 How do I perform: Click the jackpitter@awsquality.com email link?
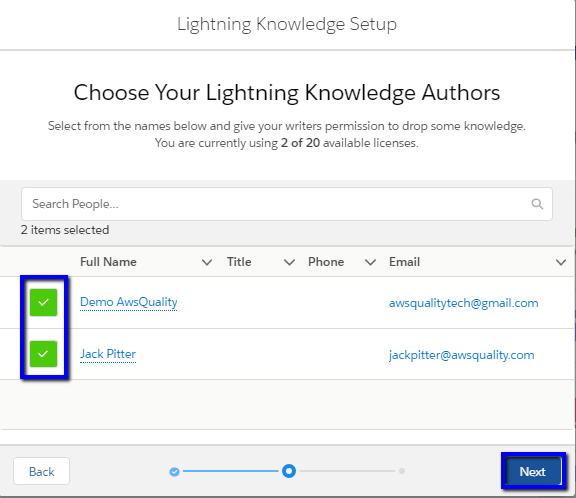462,355
